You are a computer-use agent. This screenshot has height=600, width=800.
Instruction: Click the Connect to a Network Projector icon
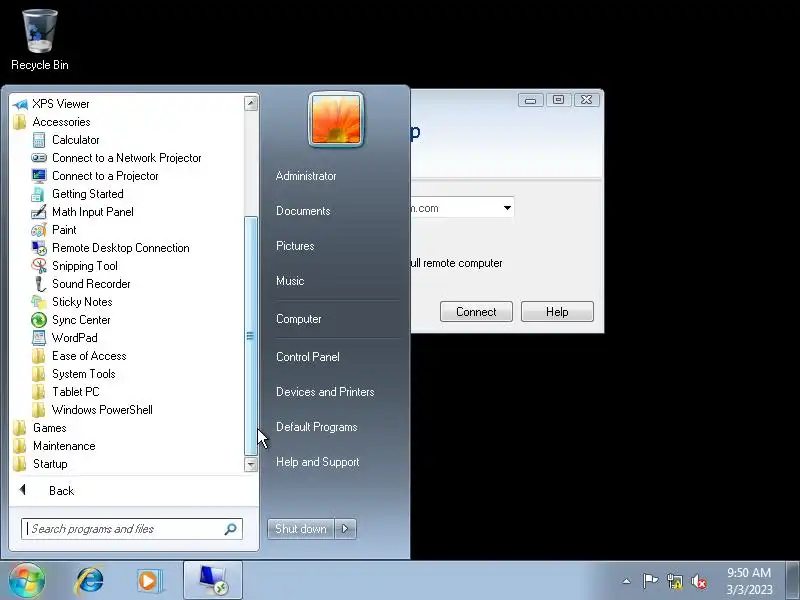point(39,158)
